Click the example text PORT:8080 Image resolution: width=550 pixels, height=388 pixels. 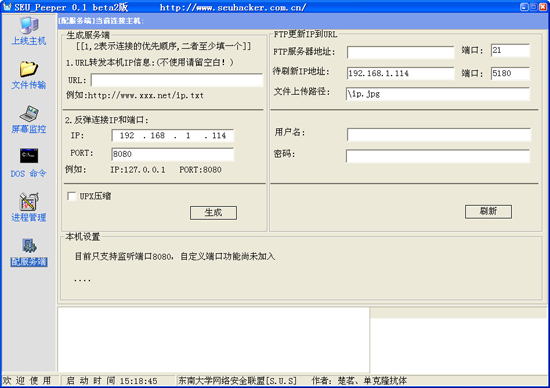point(200,170)
